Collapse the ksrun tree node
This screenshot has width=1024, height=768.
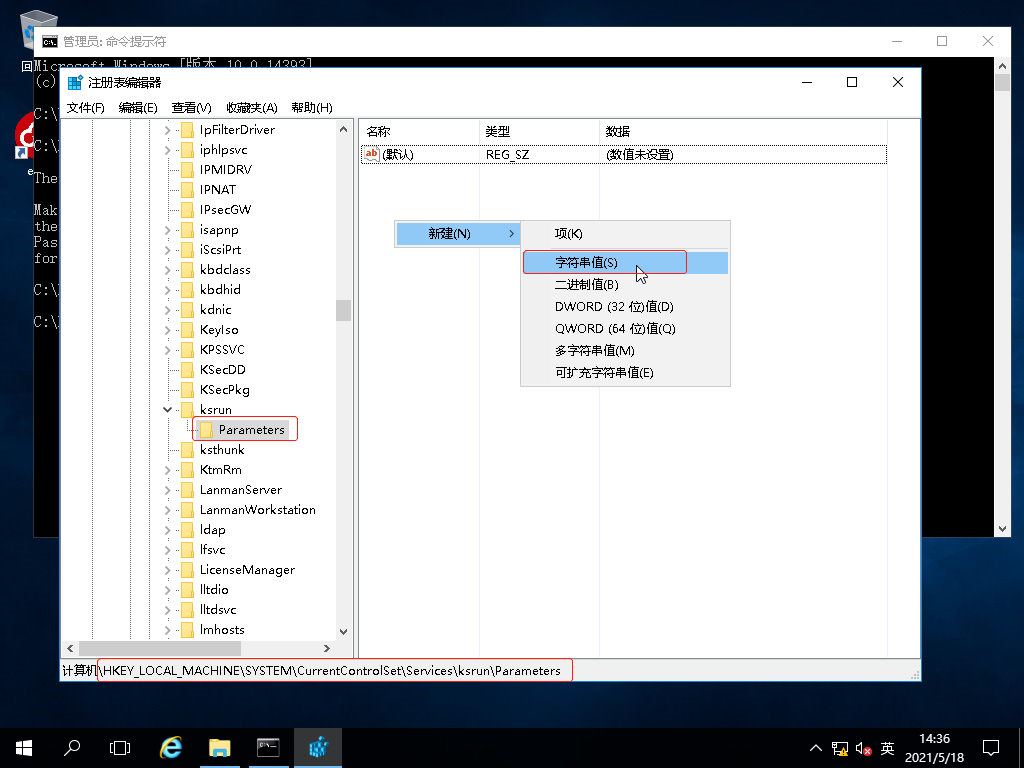(x=167, y=410)
